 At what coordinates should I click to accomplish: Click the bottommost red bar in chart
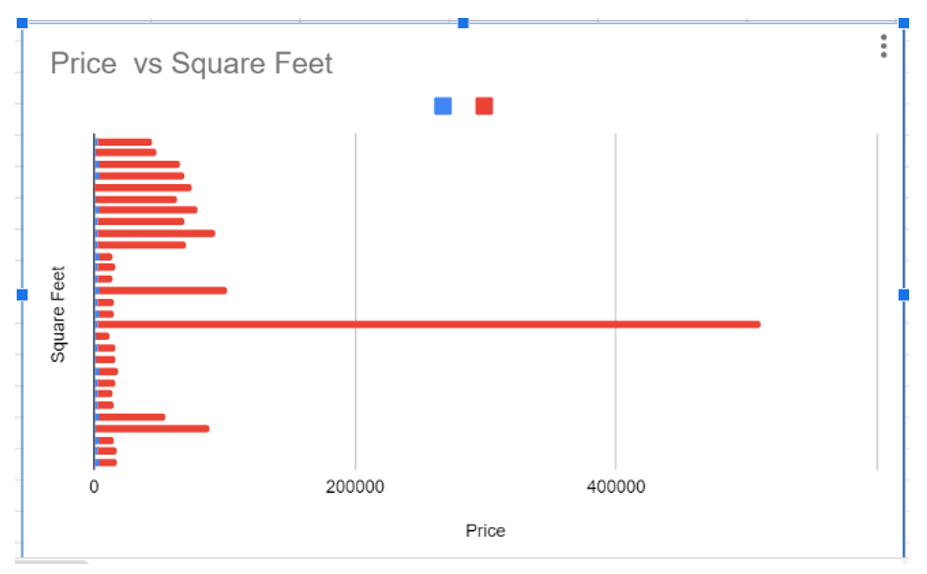coord(106,462)
